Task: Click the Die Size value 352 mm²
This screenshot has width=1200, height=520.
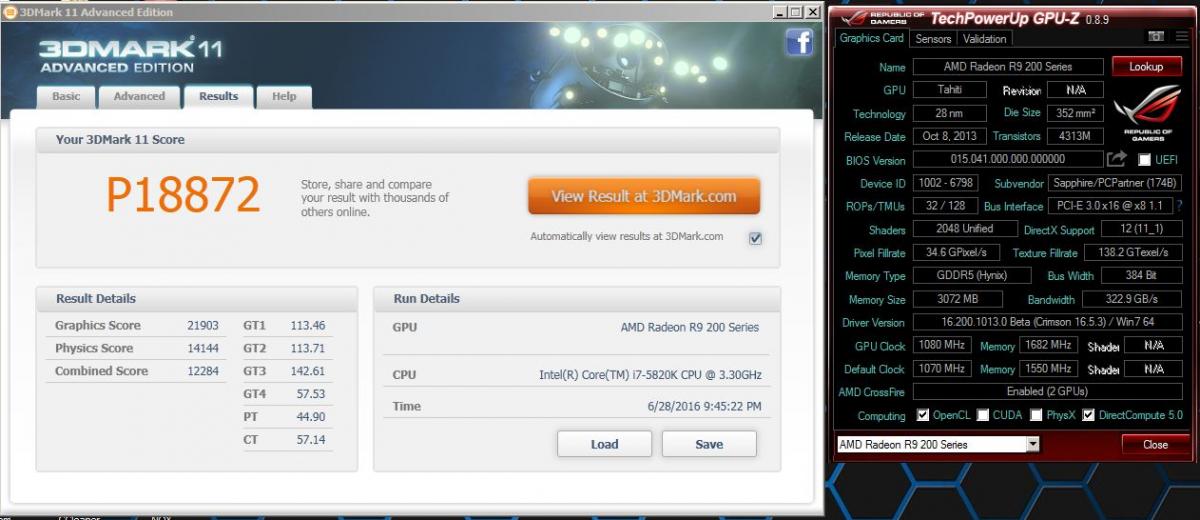Action: pos(1078,113)
